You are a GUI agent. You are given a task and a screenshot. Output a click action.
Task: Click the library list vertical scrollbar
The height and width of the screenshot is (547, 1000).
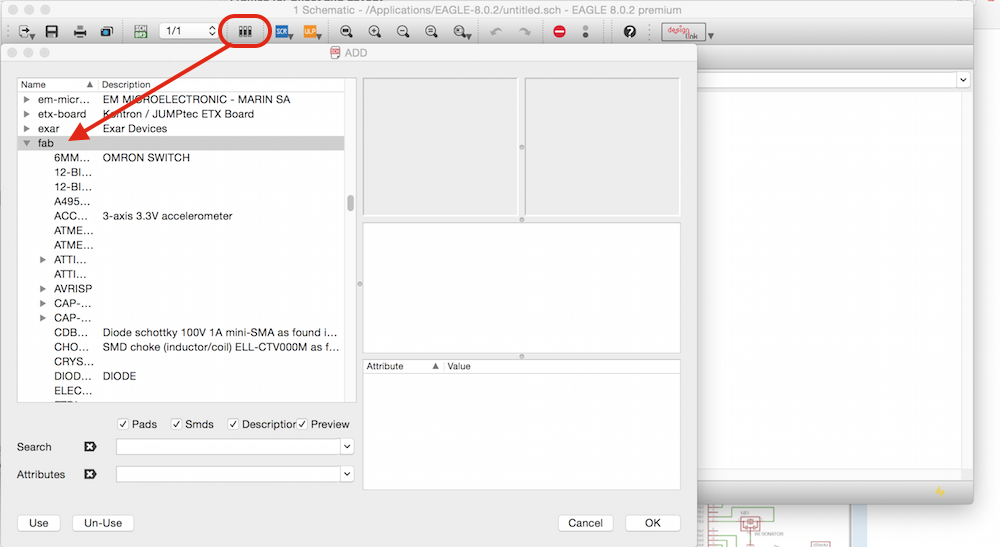(x=350, y=203)
